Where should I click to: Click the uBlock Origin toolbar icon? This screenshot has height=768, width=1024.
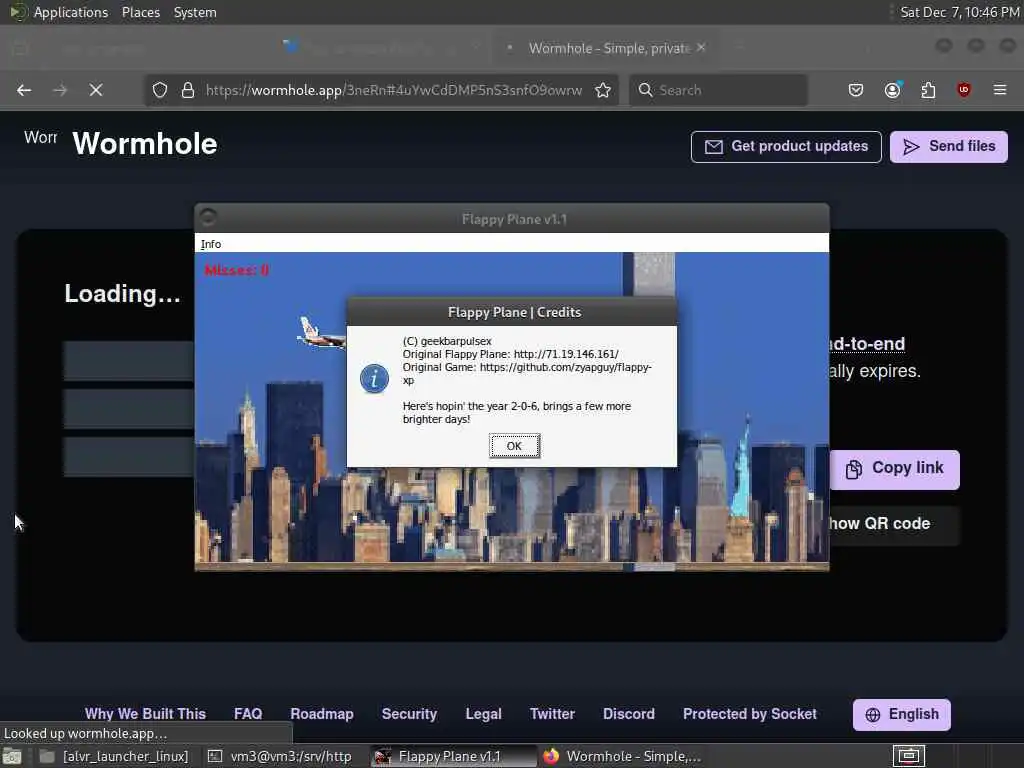pyautogui.click(x=964, y=90)
